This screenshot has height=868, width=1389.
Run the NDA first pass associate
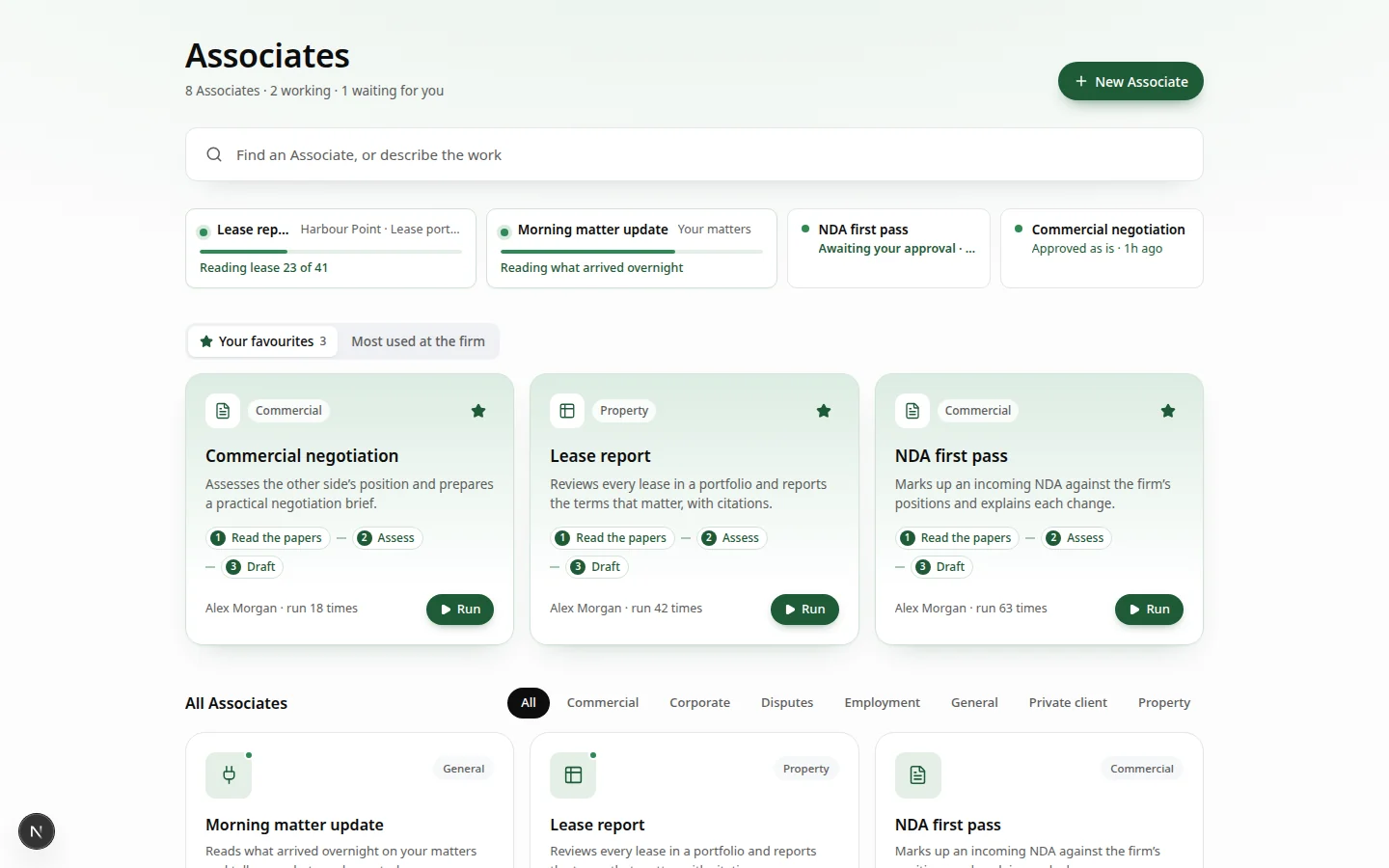1149,610
